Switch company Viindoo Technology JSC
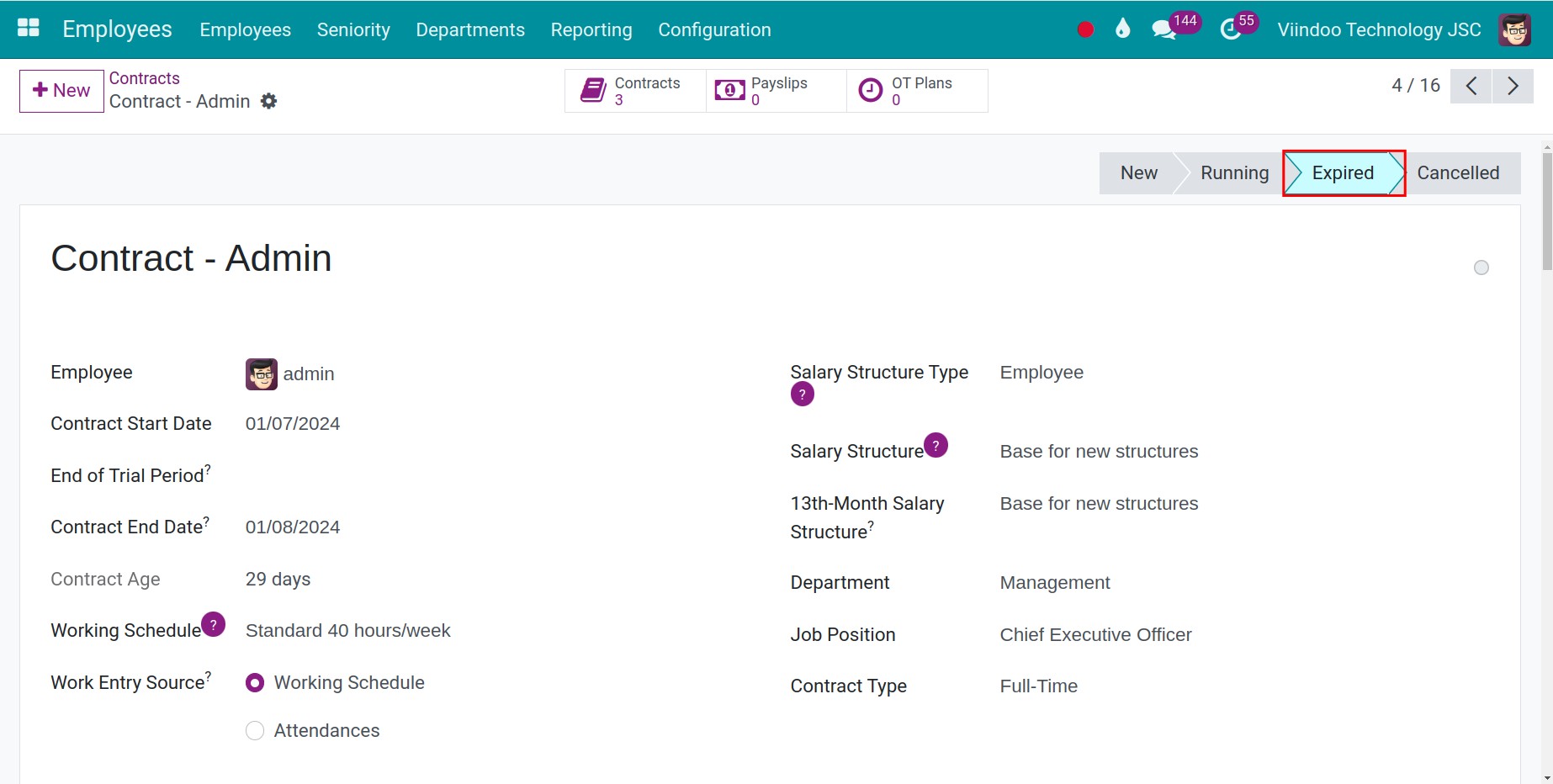Image resolution: width=1553 pixels, height=784 pixels. pos(1379,29)
